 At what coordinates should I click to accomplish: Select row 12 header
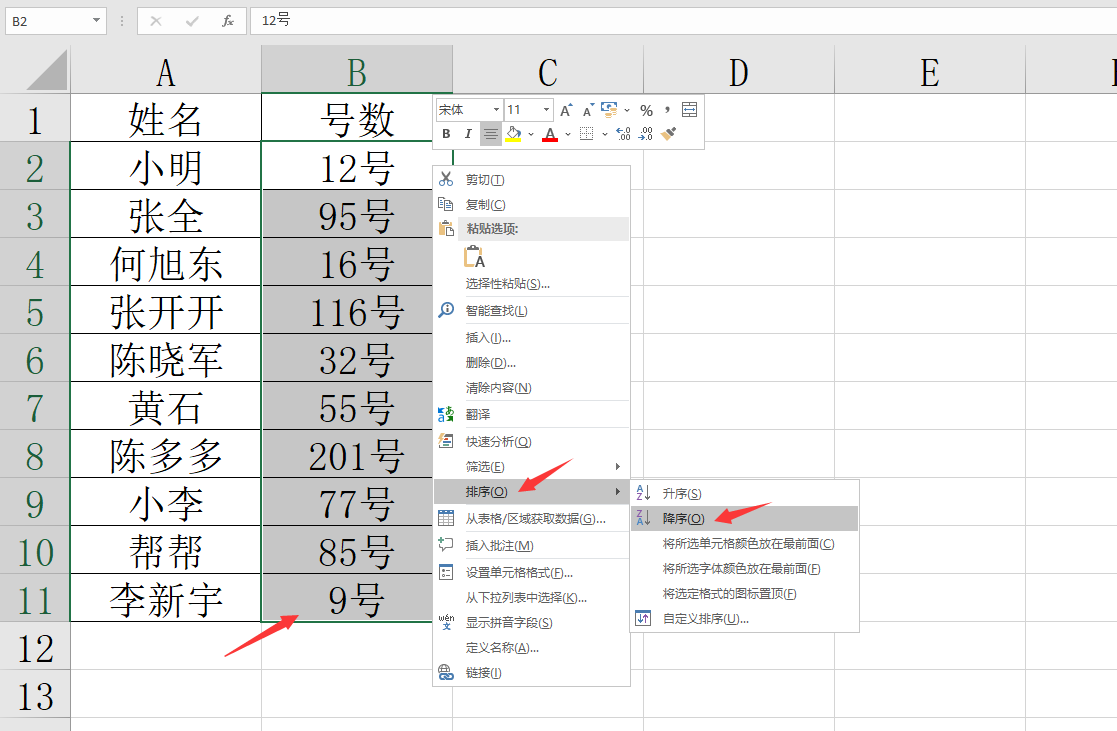click(x=35, y=646)
